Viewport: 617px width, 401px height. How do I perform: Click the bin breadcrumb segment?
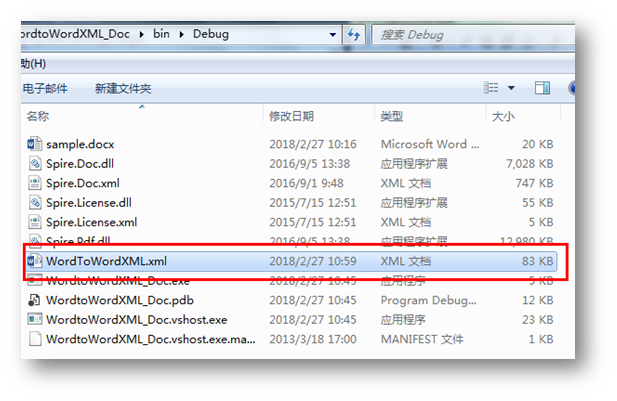tap(161, 34)
